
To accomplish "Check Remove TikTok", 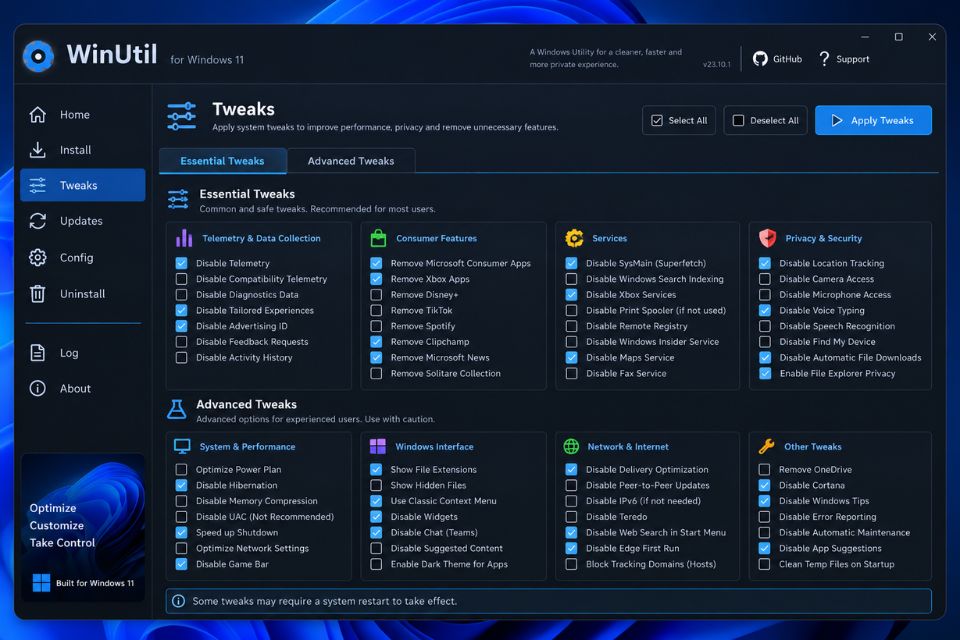I will point(376,311).
